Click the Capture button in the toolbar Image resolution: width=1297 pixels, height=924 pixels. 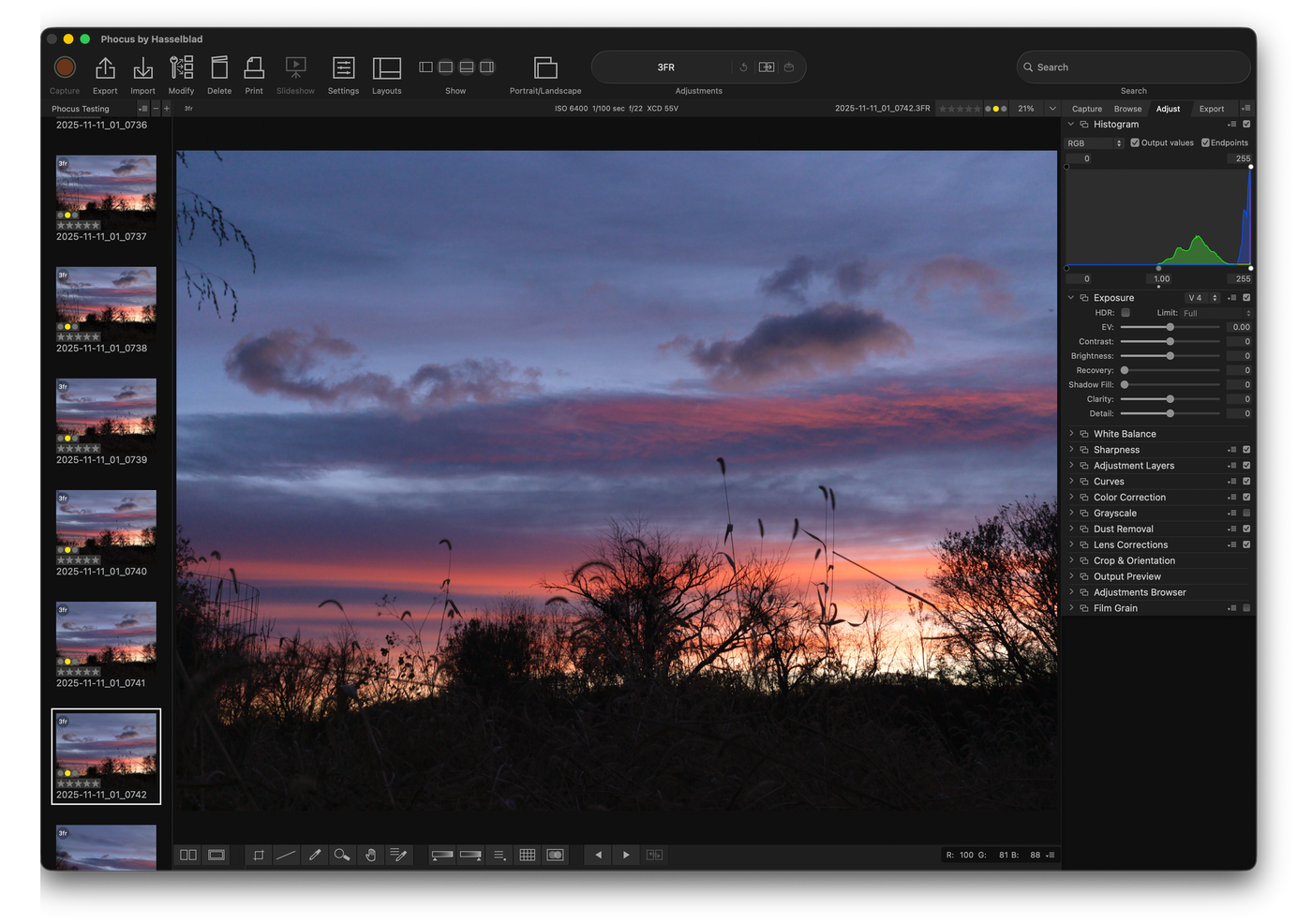tap(65, 67)
